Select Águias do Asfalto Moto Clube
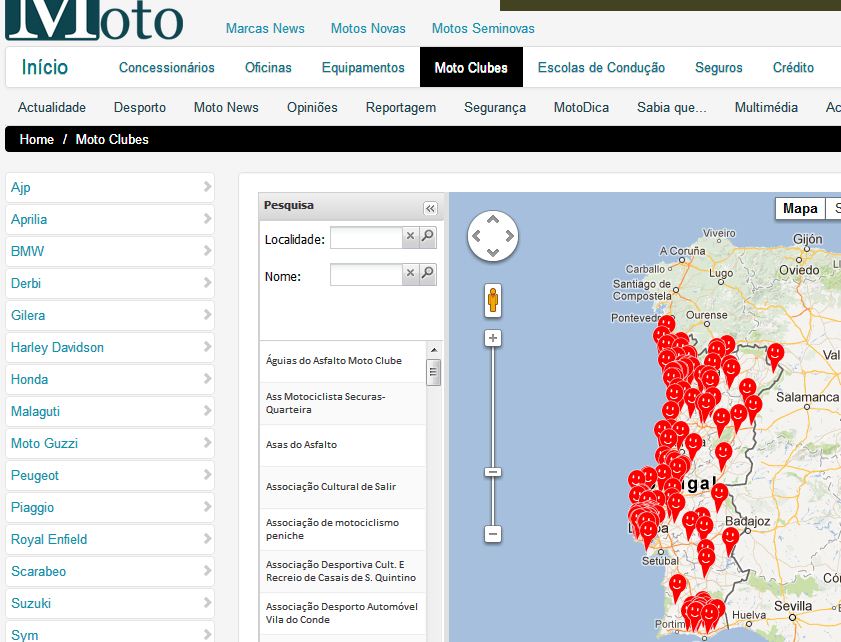841x642 pixels. 343,361
